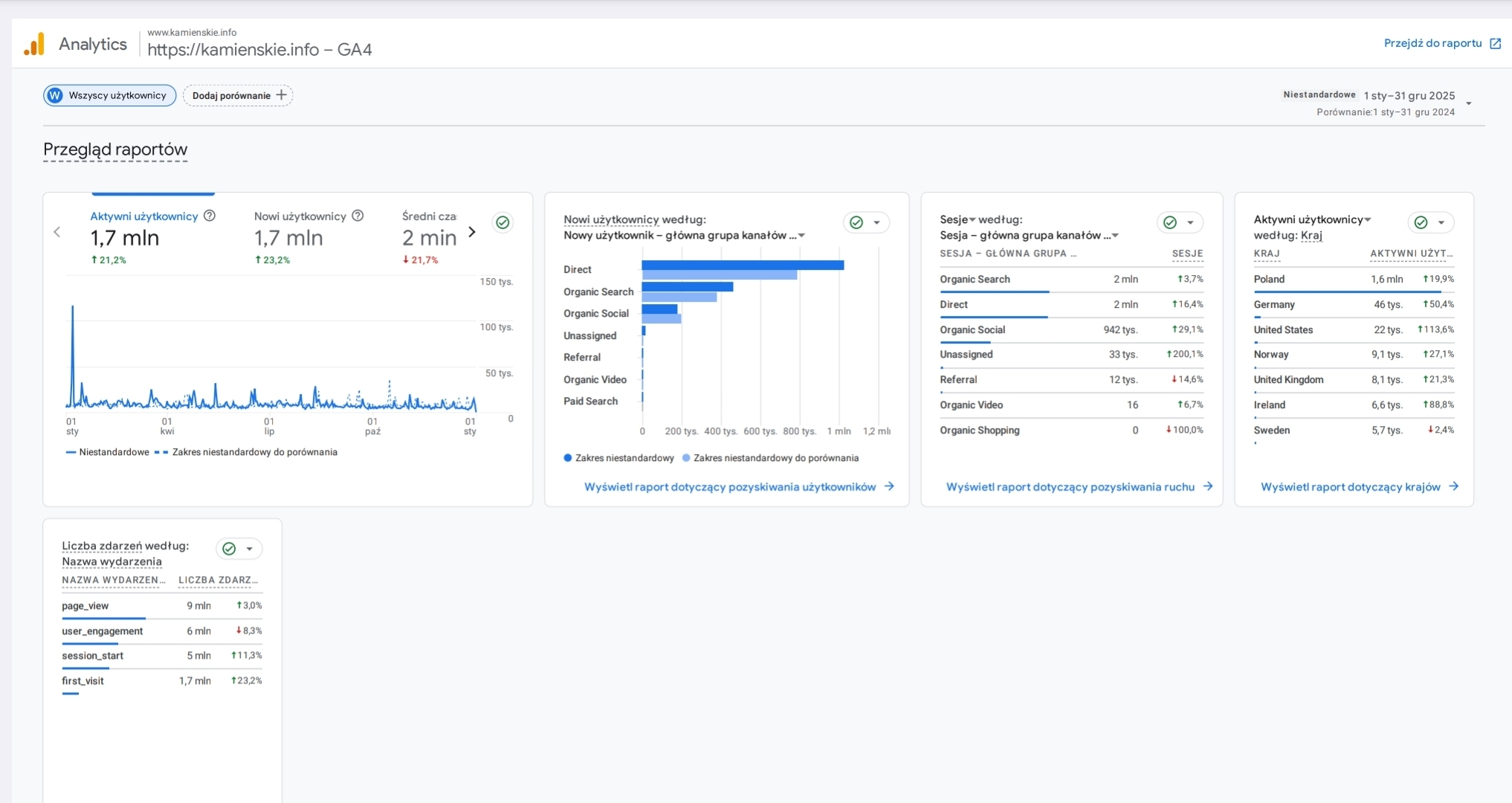Click the Google Analytics logo icon
The width and height of the screenshot is (1512, 803).
(34, 45)
